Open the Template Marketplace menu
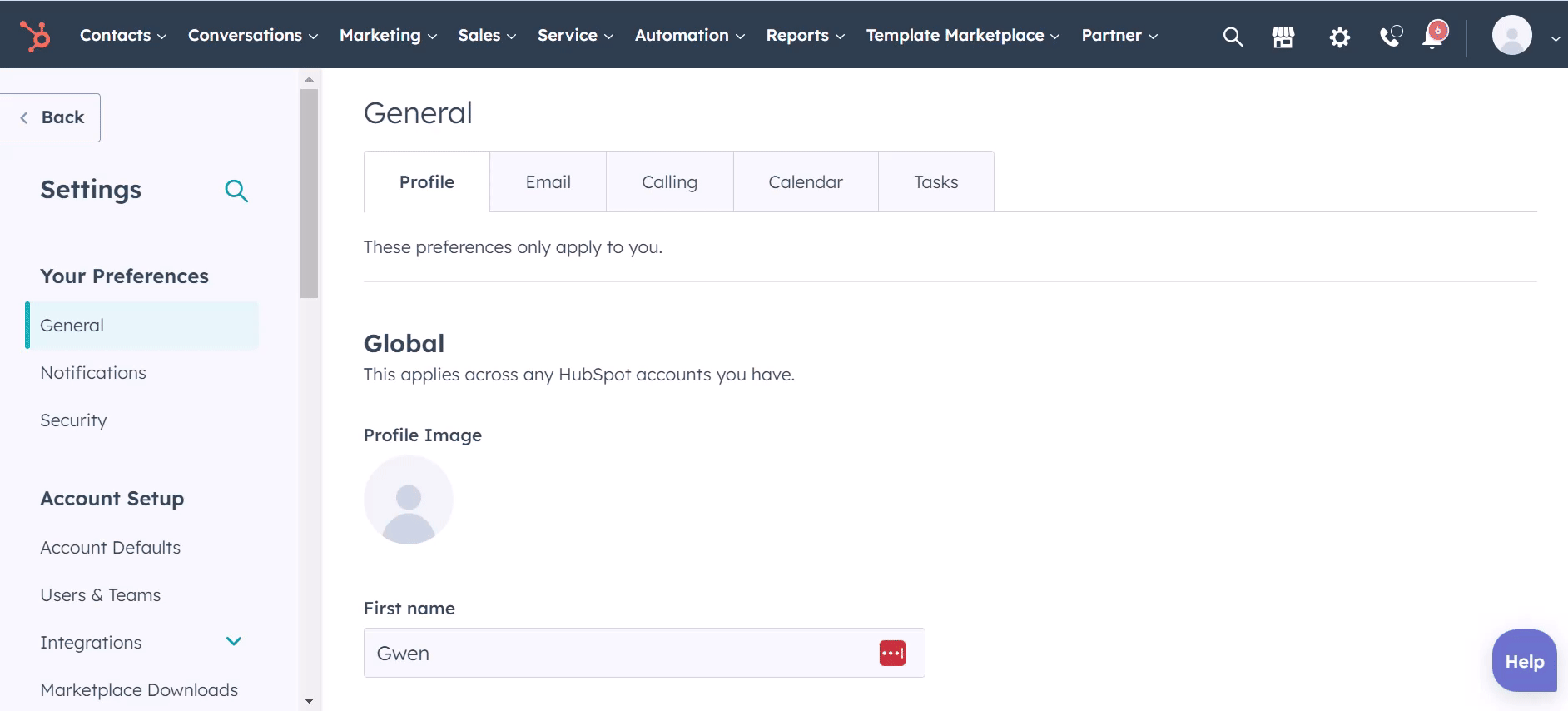Viewport: 1568px width, 711px height. (x=962, y=35)
